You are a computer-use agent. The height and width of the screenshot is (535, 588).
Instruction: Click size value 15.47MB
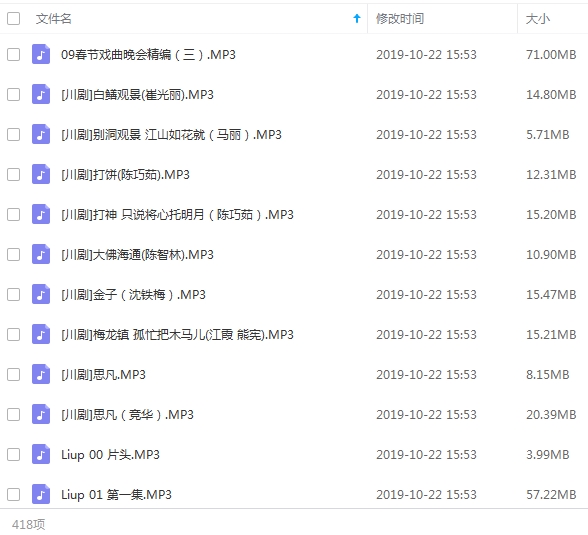(551, 295)
